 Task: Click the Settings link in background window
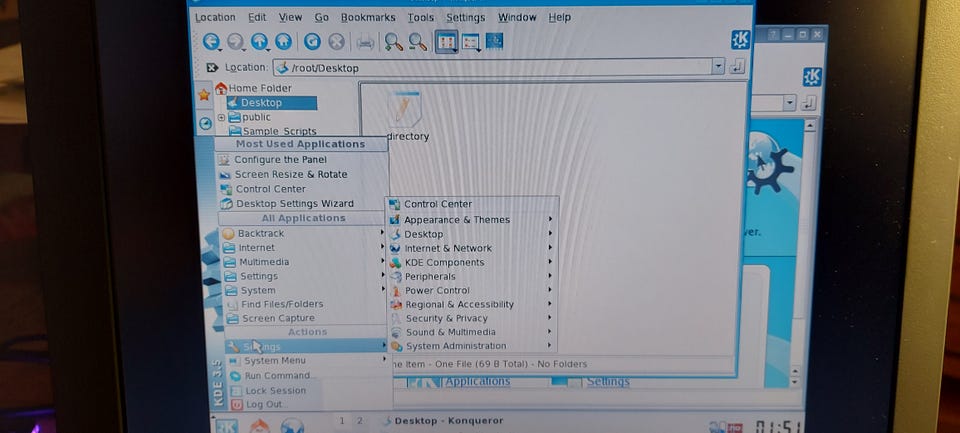(608, 382)
